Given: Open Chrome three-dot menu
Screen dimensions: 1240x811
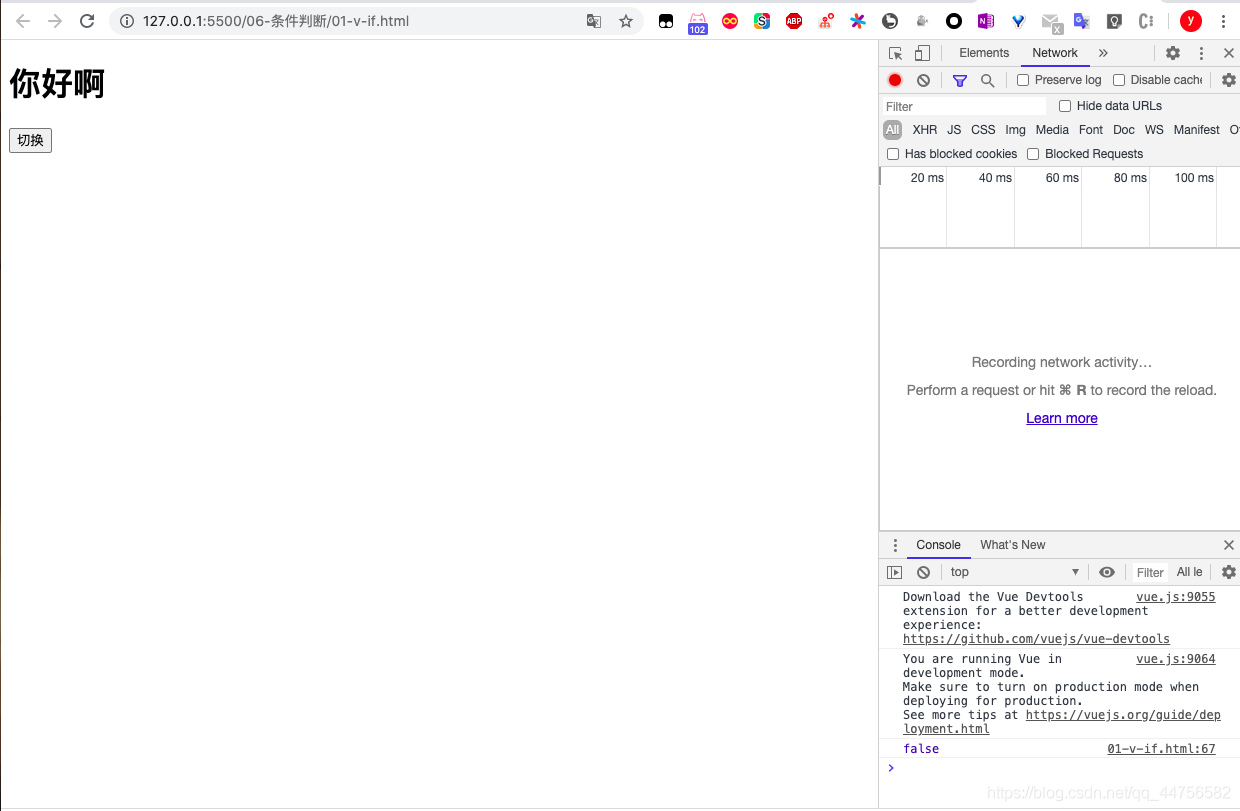Looking at the screenshot, I should point(1223,21).
